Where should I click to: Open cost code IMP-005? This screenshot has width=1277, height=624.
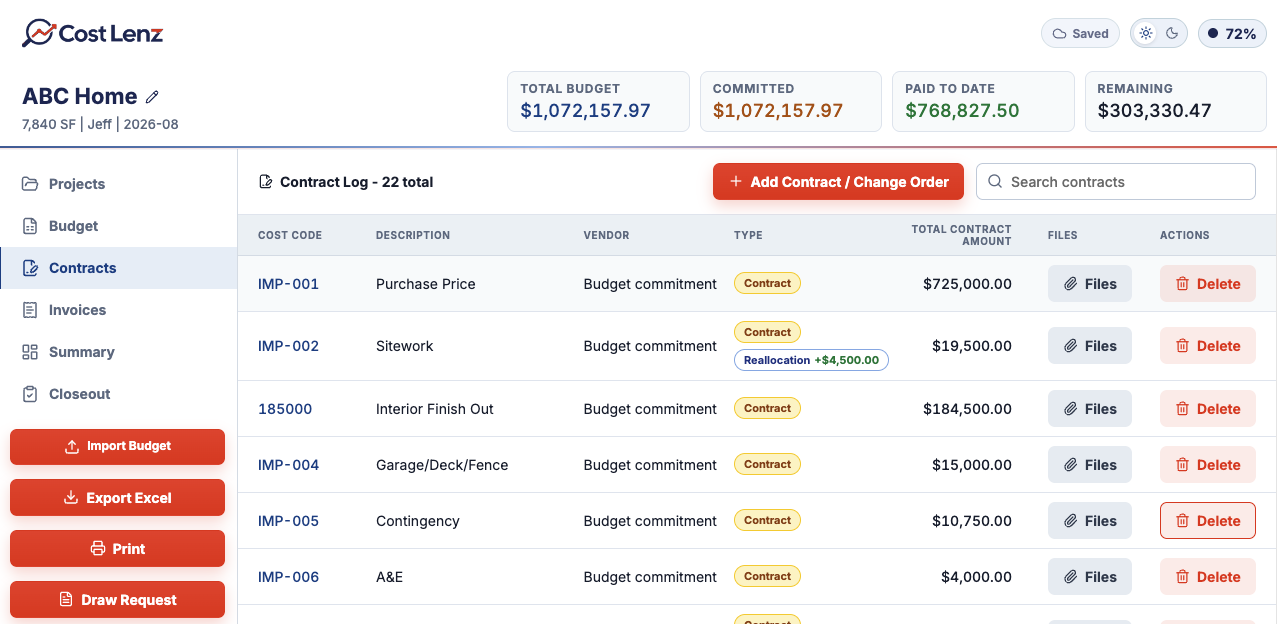click(288, 521)
